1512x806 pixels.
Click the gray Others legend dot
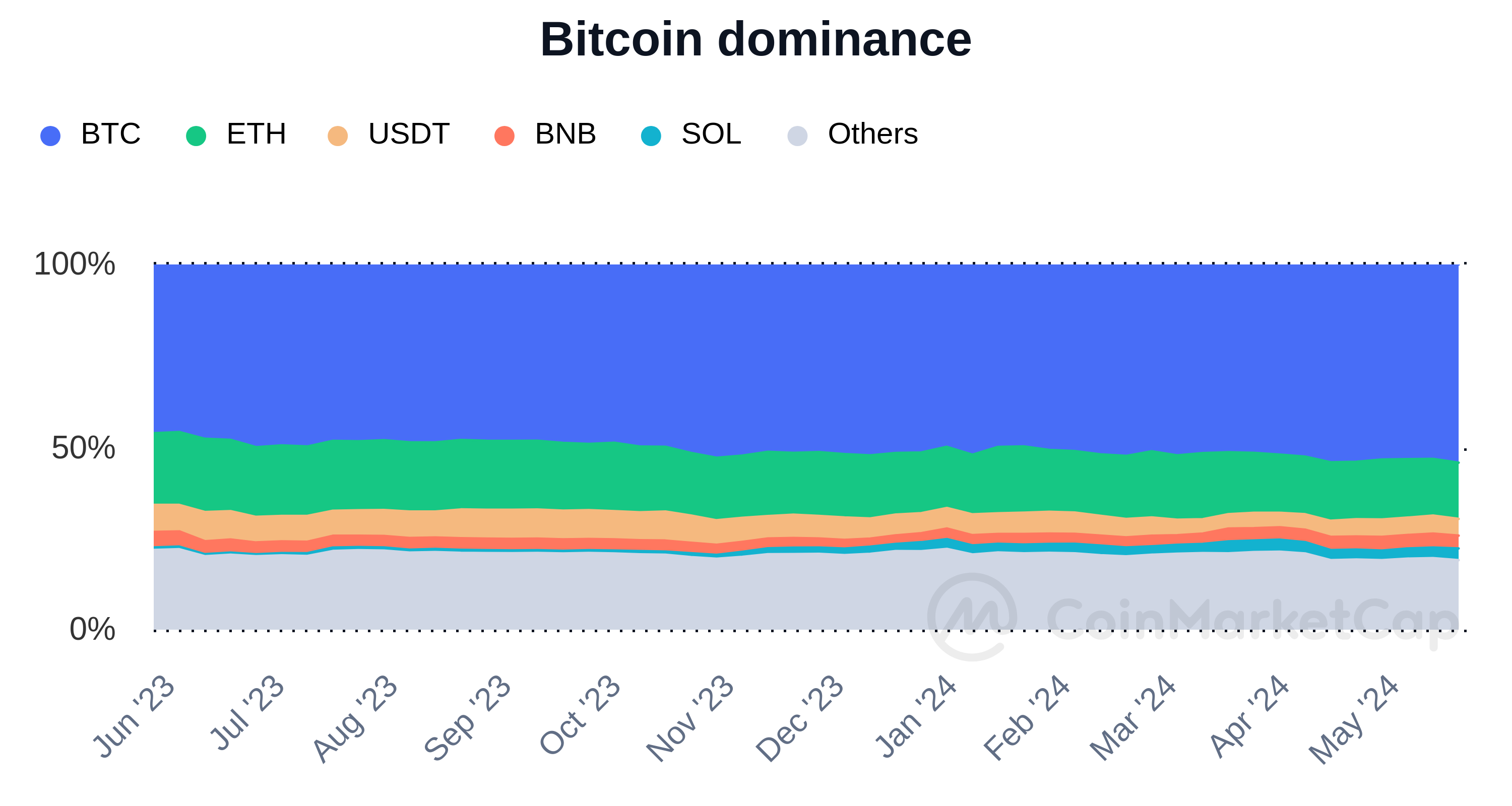(798, 136)
